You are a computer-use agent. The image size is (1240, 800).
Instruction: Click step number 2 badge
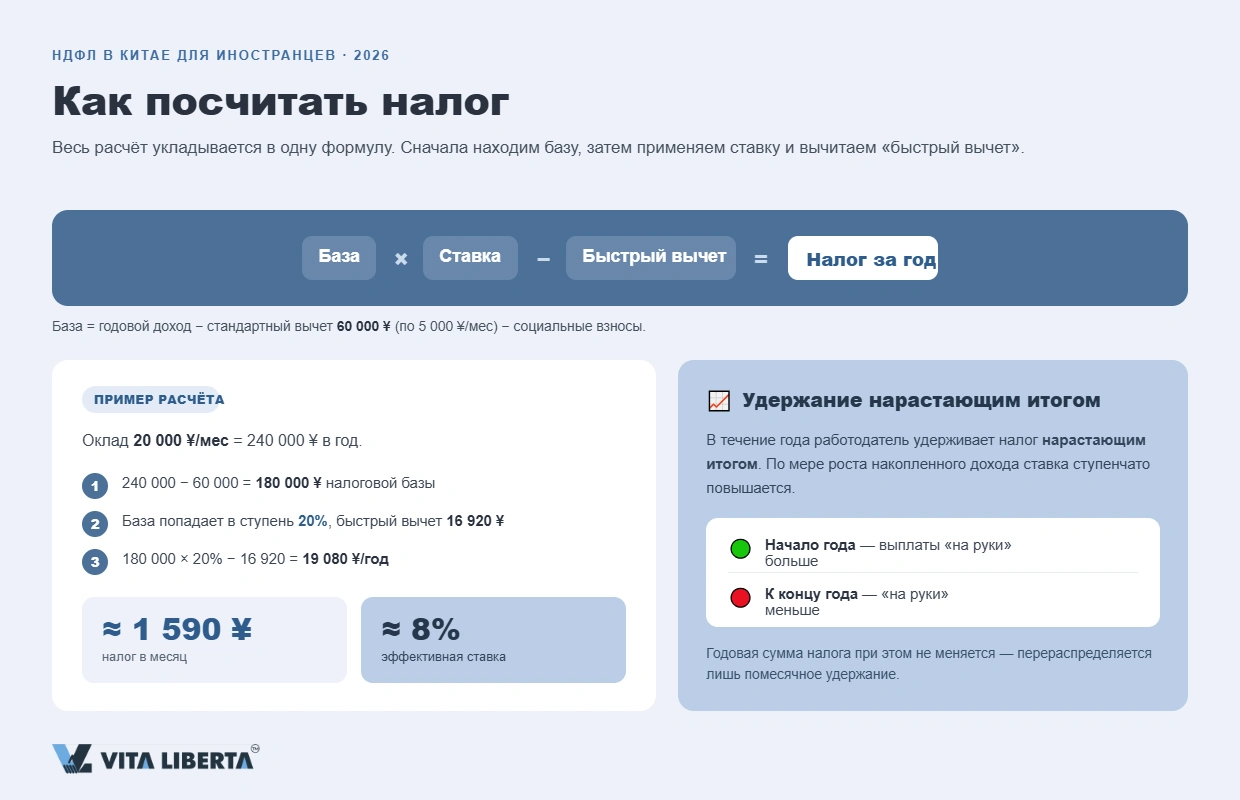[95, 524]
